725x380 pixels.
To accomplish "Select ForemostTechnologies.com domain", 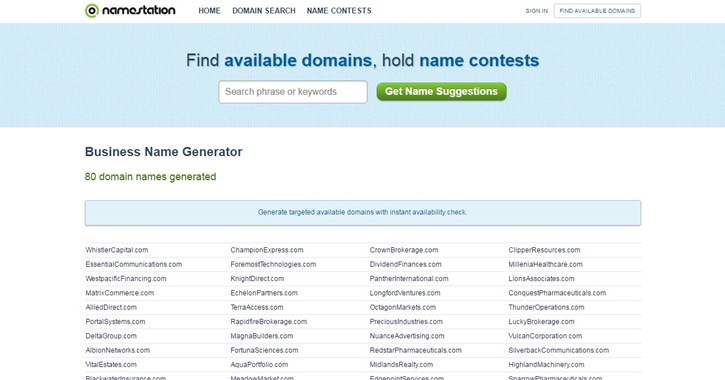I will (273, 264).
